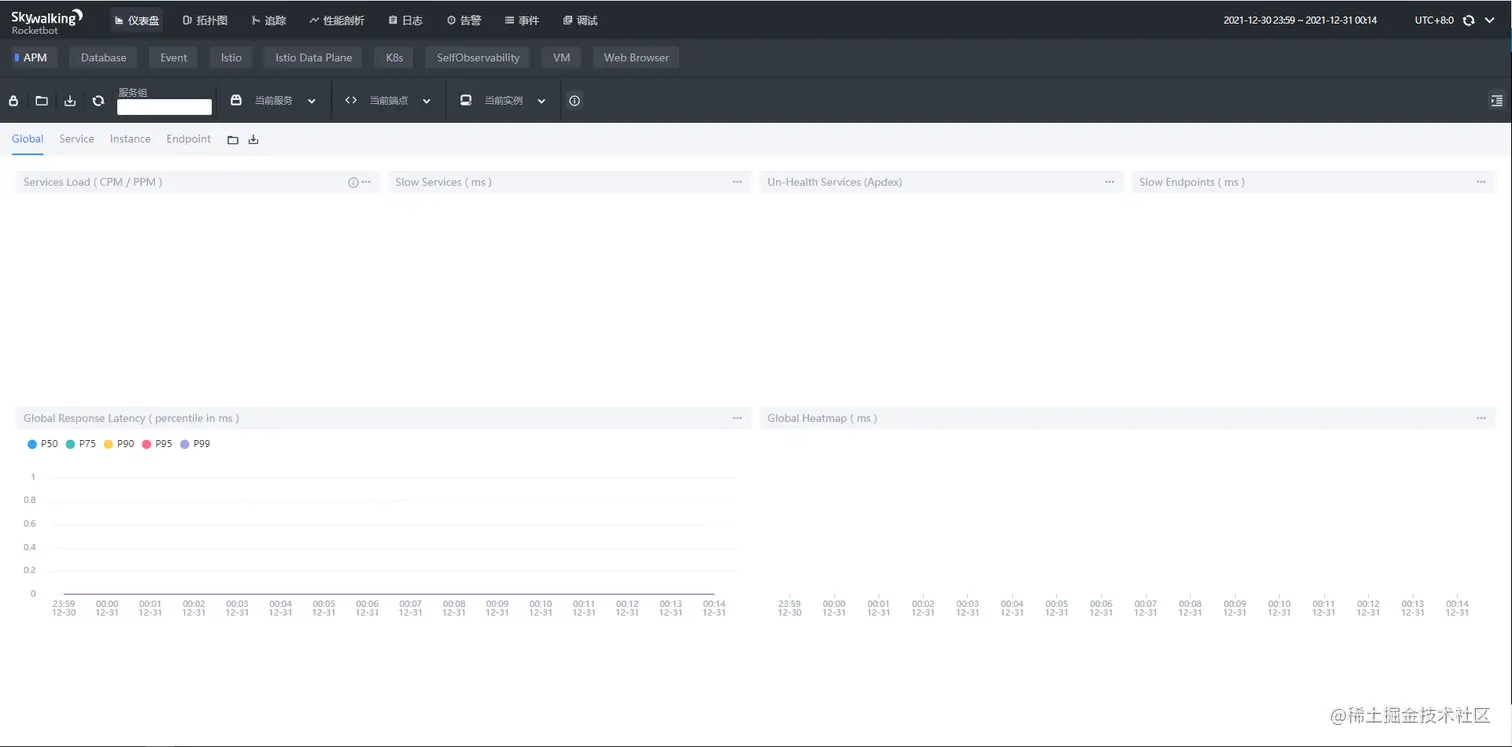Open the time range picker in the header
1512x747 pixels.
point(1300,20)
